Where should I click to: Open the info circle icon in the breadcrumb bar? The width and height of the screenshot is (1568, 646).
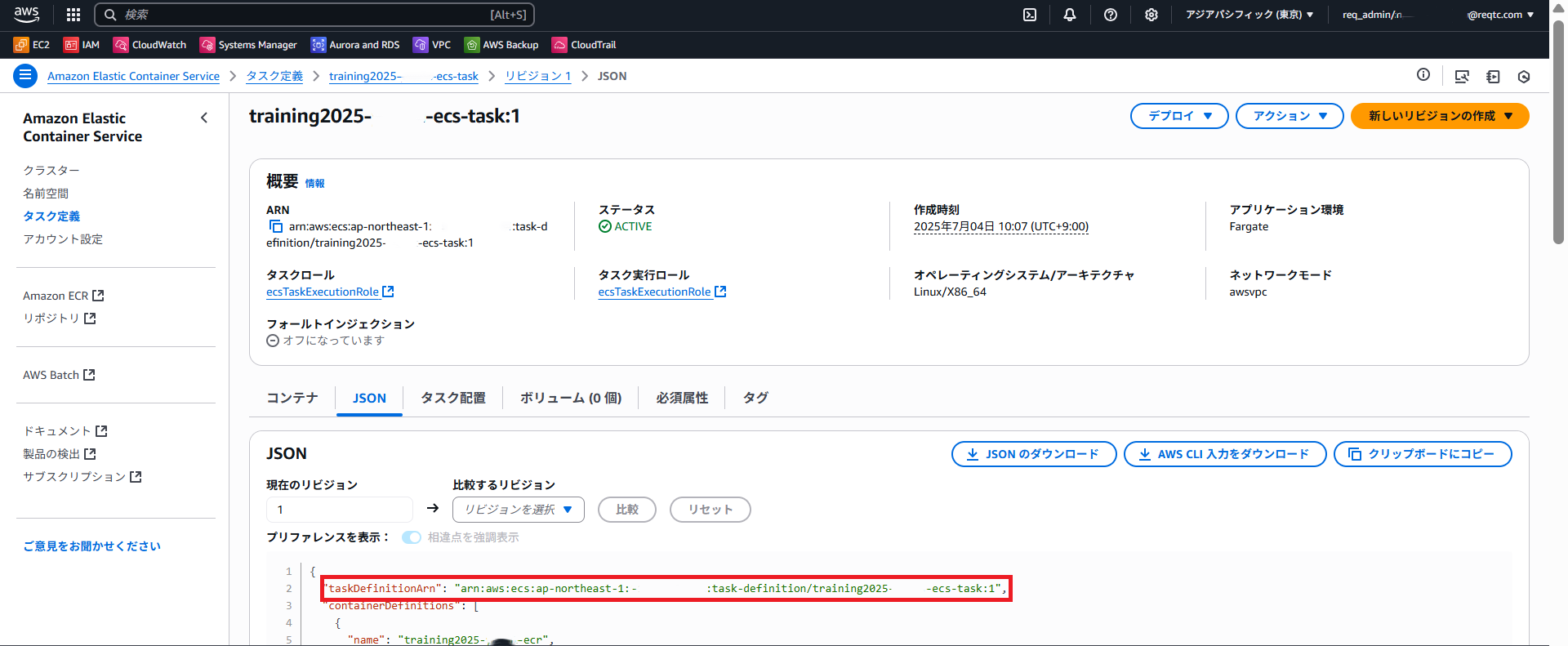[1423, 75]
